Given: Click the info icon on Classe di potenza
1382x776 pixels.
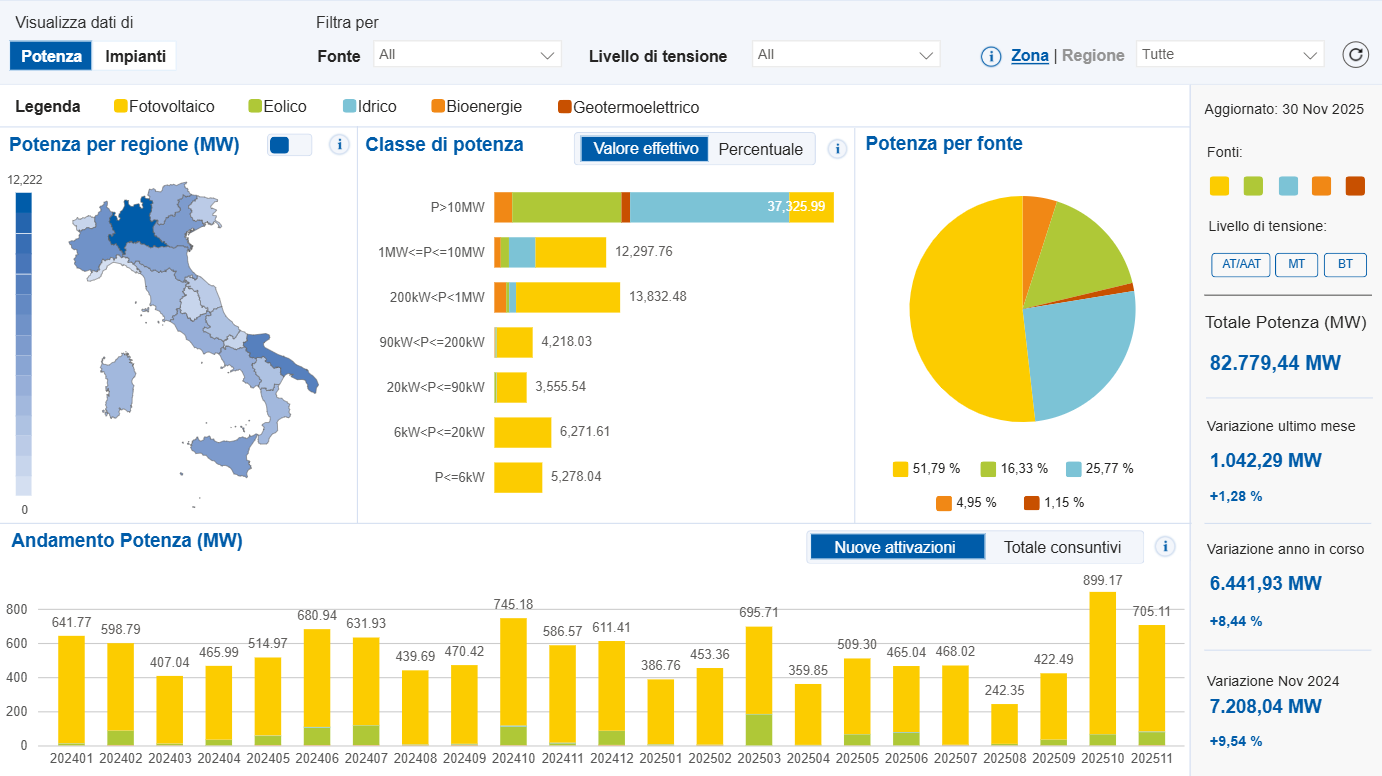Looking at the screenshot, I should 838,148.
